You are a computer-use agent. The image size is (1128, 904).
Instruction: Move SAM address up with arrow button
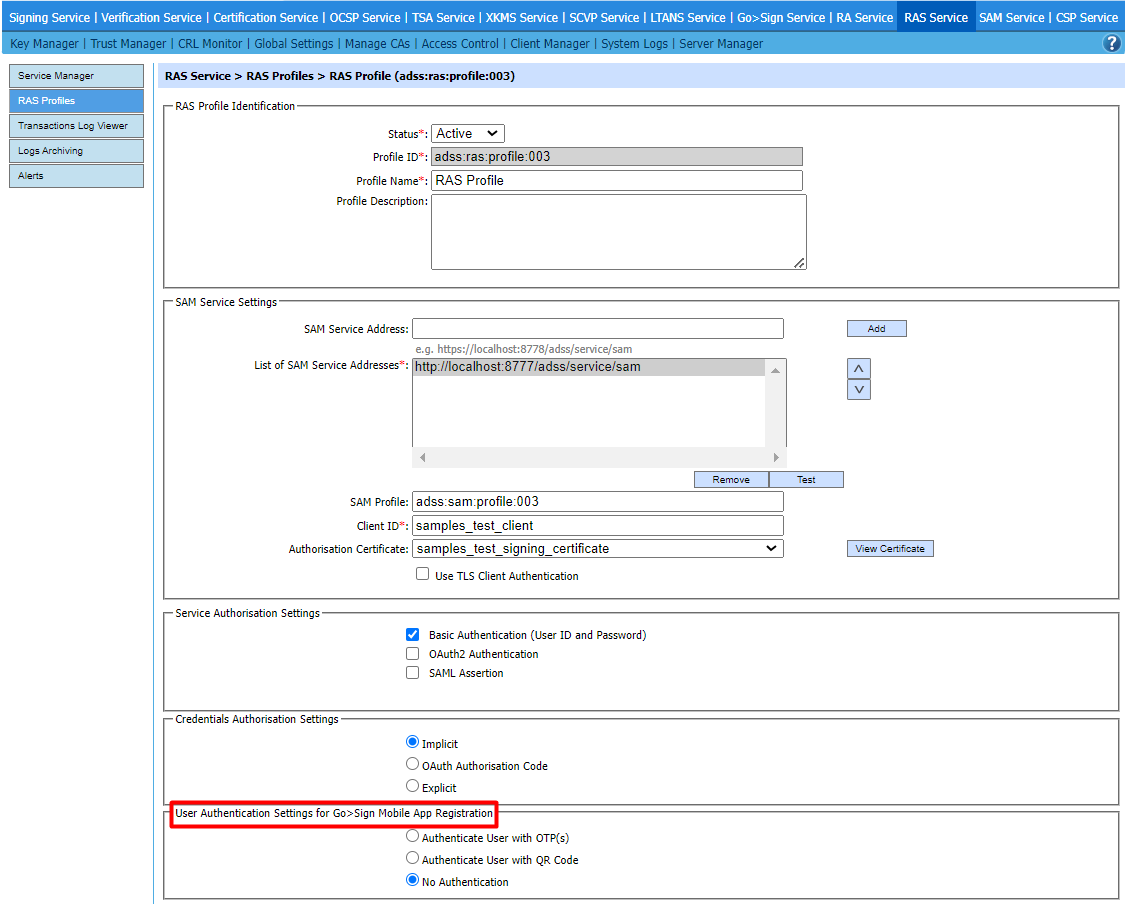pyautogui.click(x=858, y=368)
